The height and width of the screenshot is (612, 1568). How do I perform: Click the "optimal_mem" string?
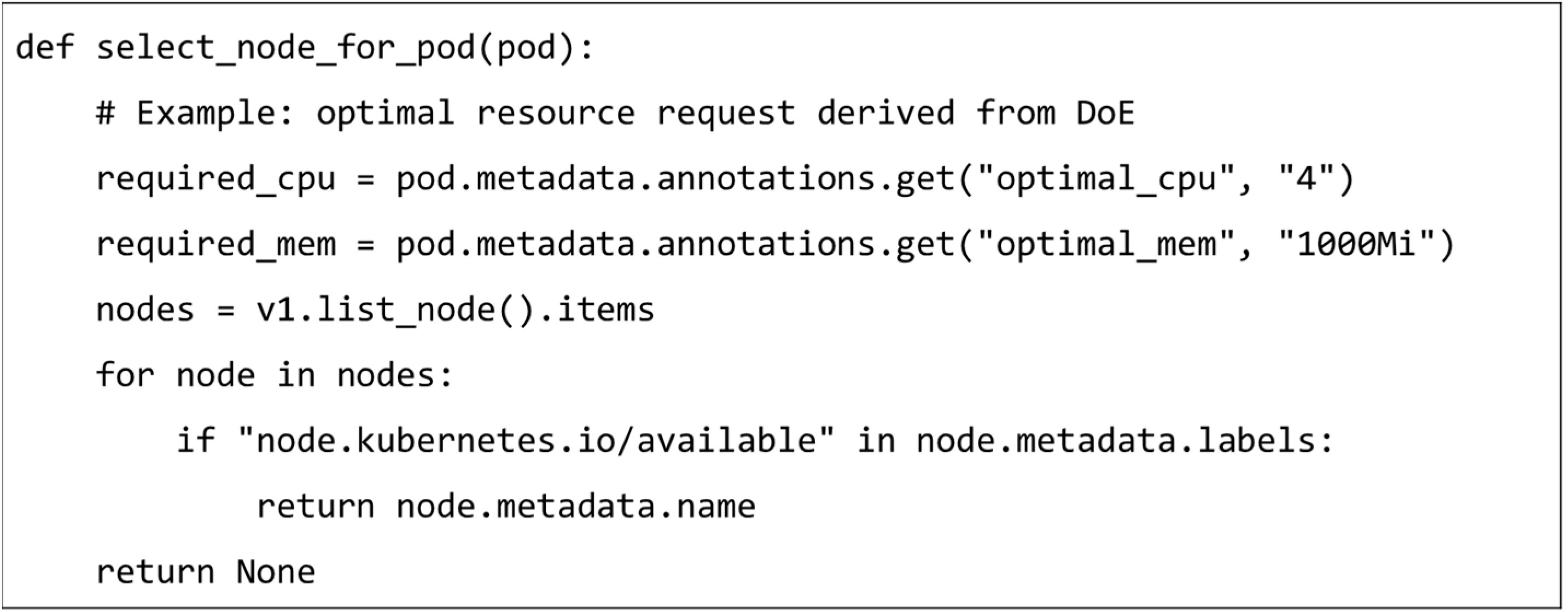coord(1106,245)
